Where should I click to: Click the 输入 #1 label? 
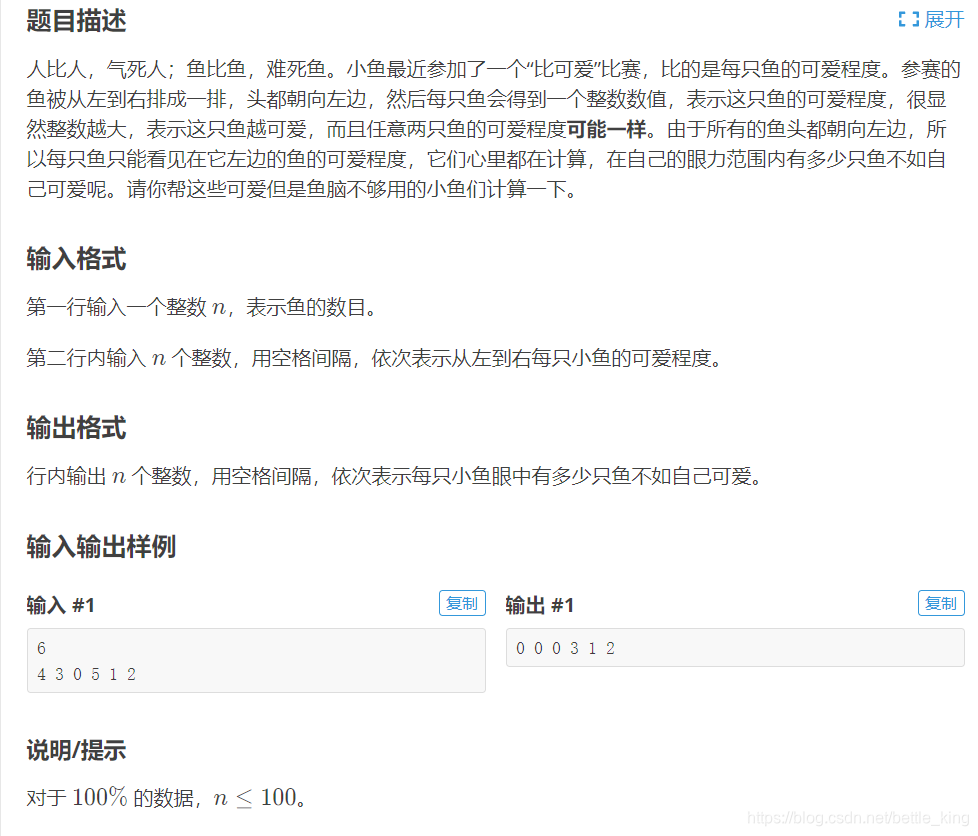point(61,605)
